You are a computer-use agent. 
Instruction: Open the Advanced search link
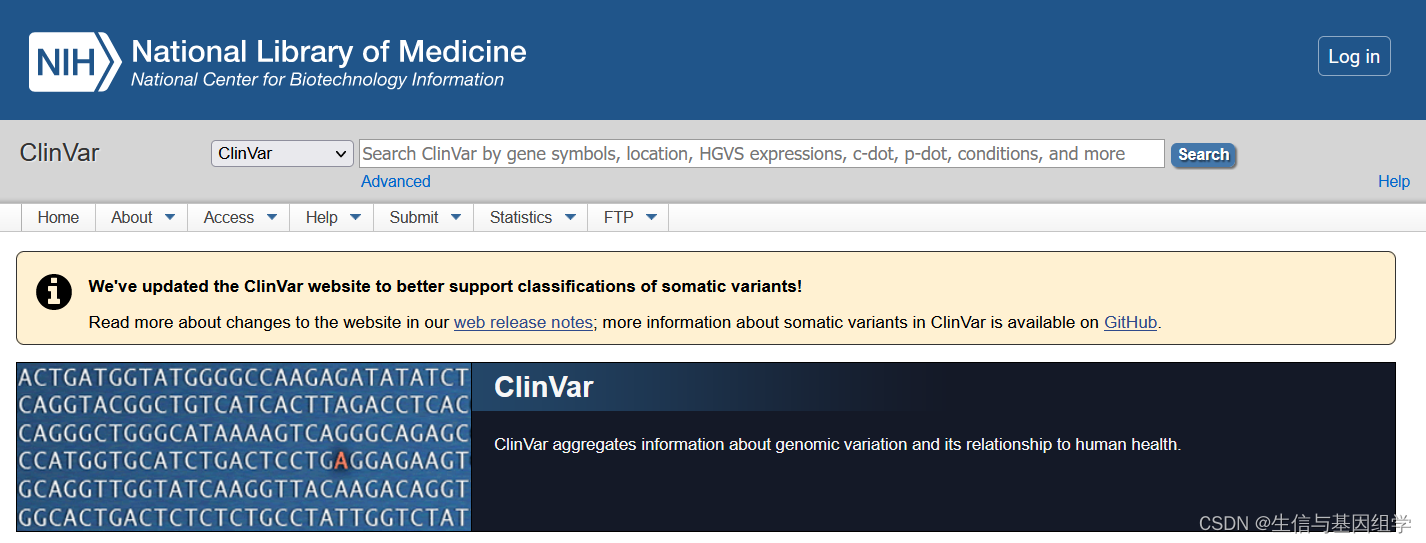396,181
